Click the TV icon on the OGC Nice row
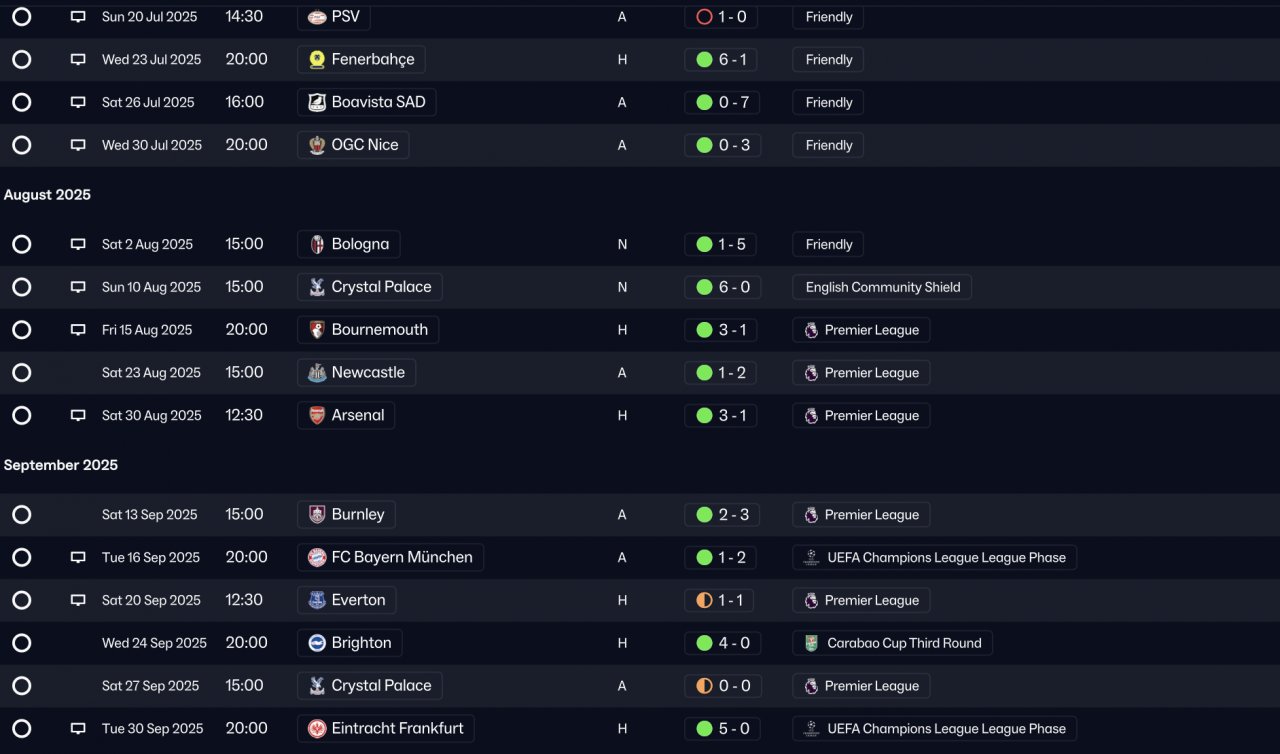Image resolution: width=1280 pixels, height=754 pixels. (x=78, y=145)
